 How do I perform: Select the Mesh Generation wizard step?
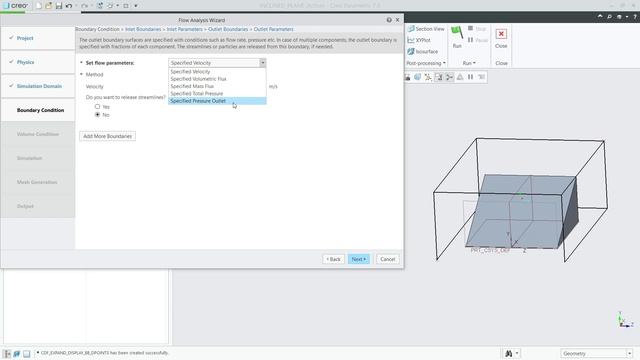(x=38, y=182)
